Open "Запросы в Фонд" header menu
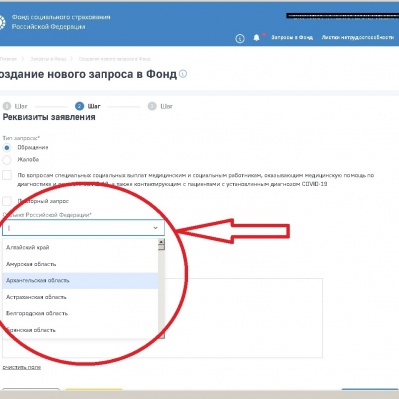 point(292,37)
